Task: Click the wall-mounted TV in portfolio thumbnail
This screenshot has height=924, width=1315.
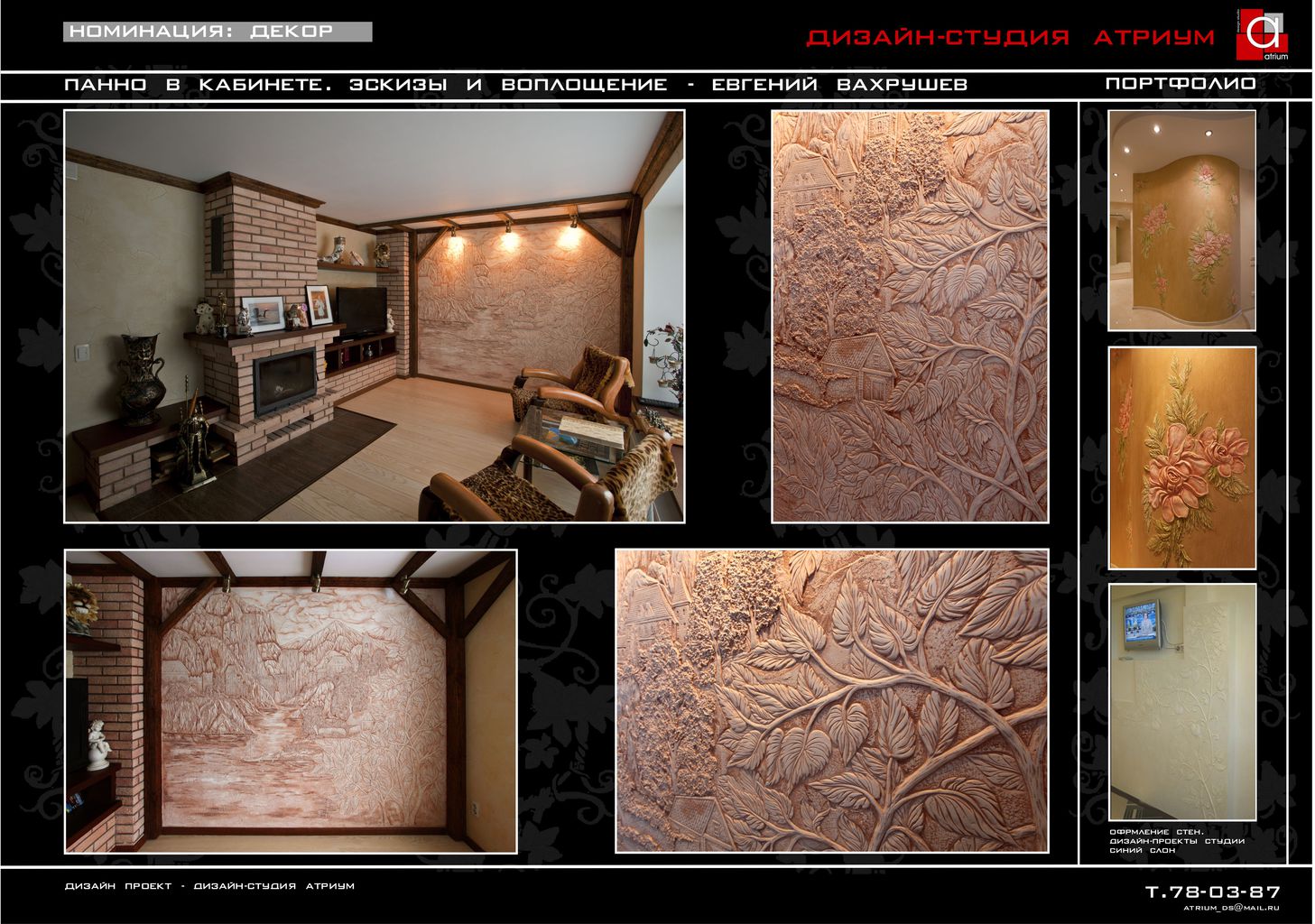Action: [1142, 623]
